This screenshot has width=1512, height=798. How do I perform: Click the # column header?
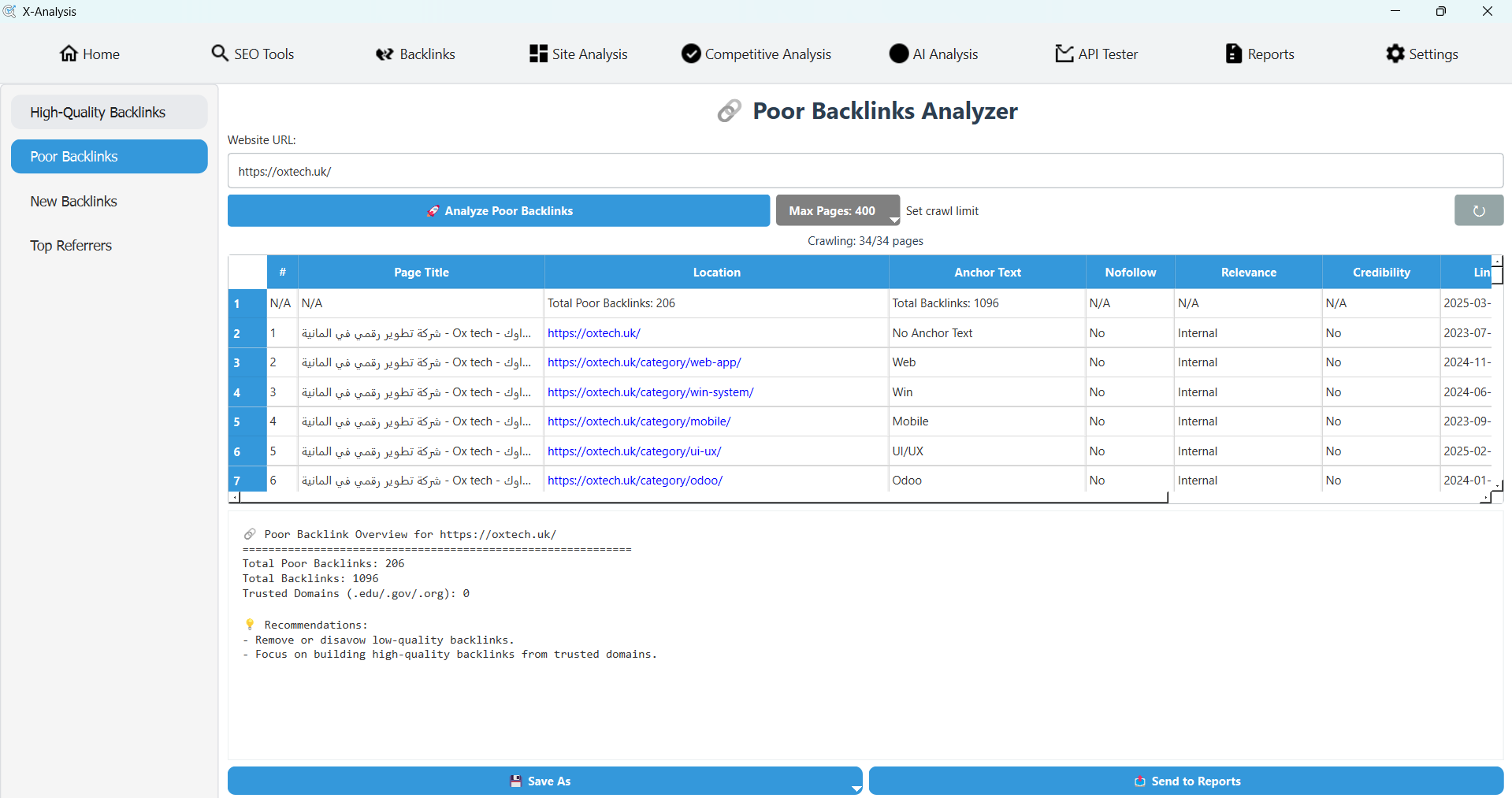[283, 273]
